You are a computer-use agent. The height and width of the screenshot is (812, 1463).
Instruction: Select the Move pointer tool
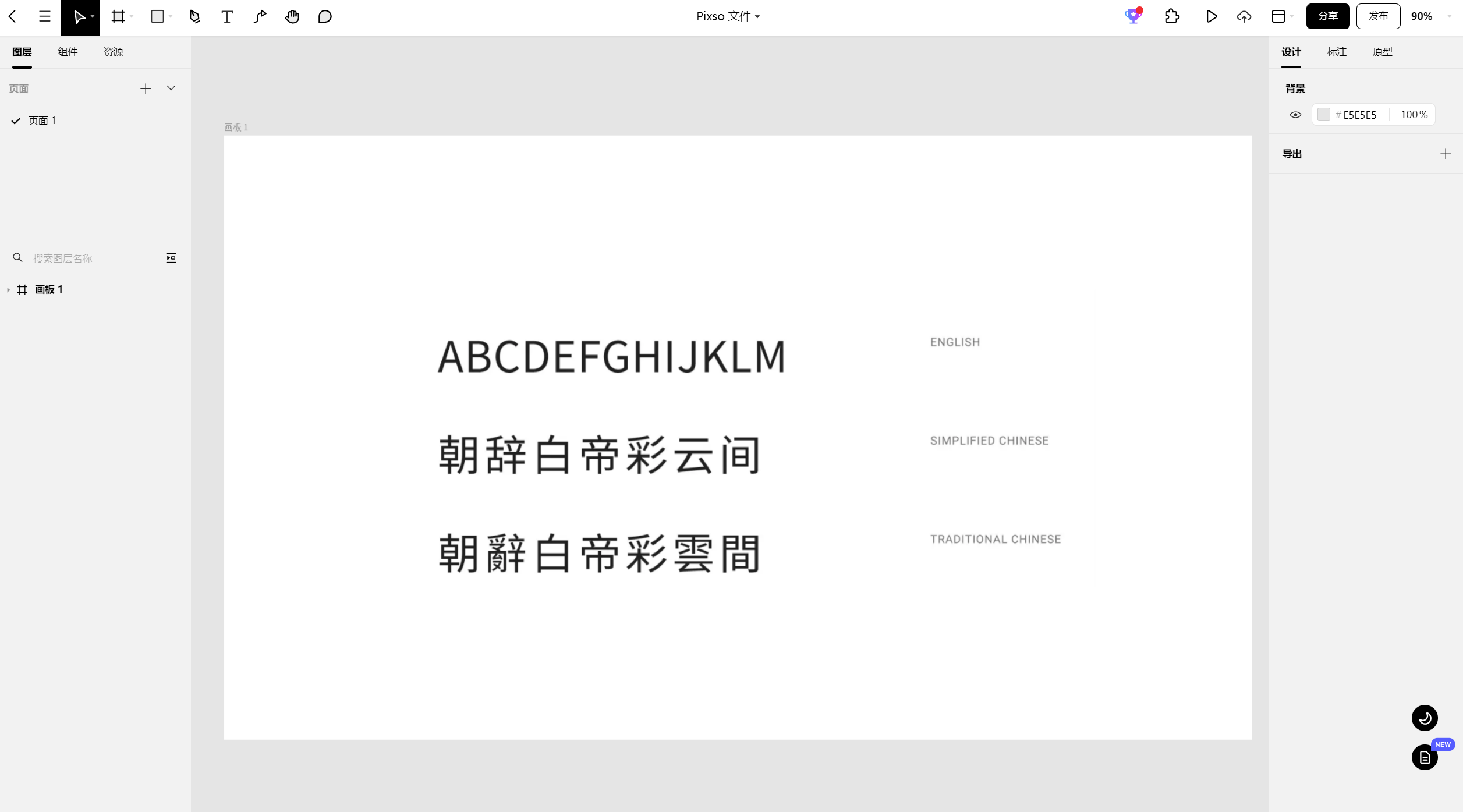click(x=79, y=17)
